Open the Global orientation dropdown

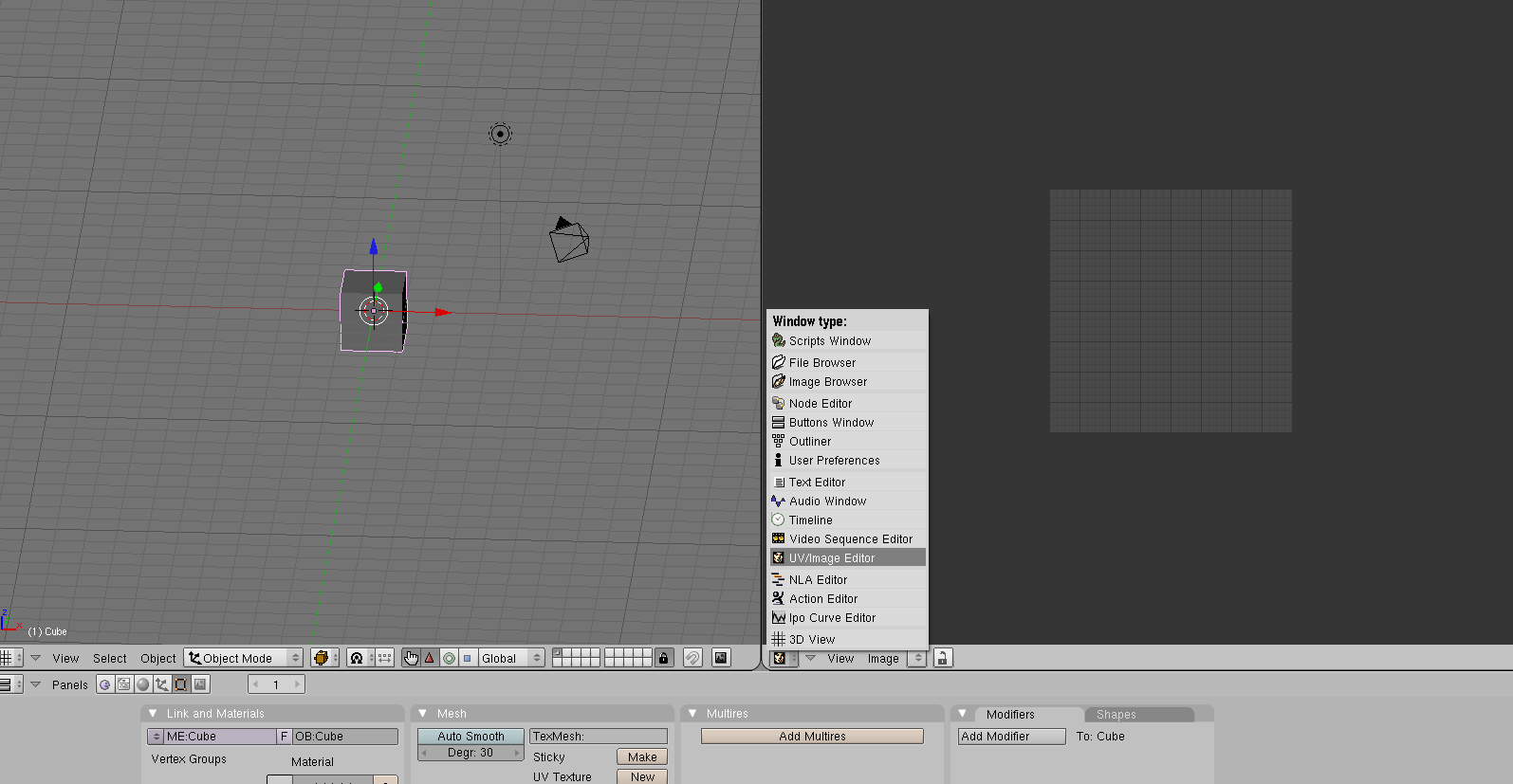510,658
